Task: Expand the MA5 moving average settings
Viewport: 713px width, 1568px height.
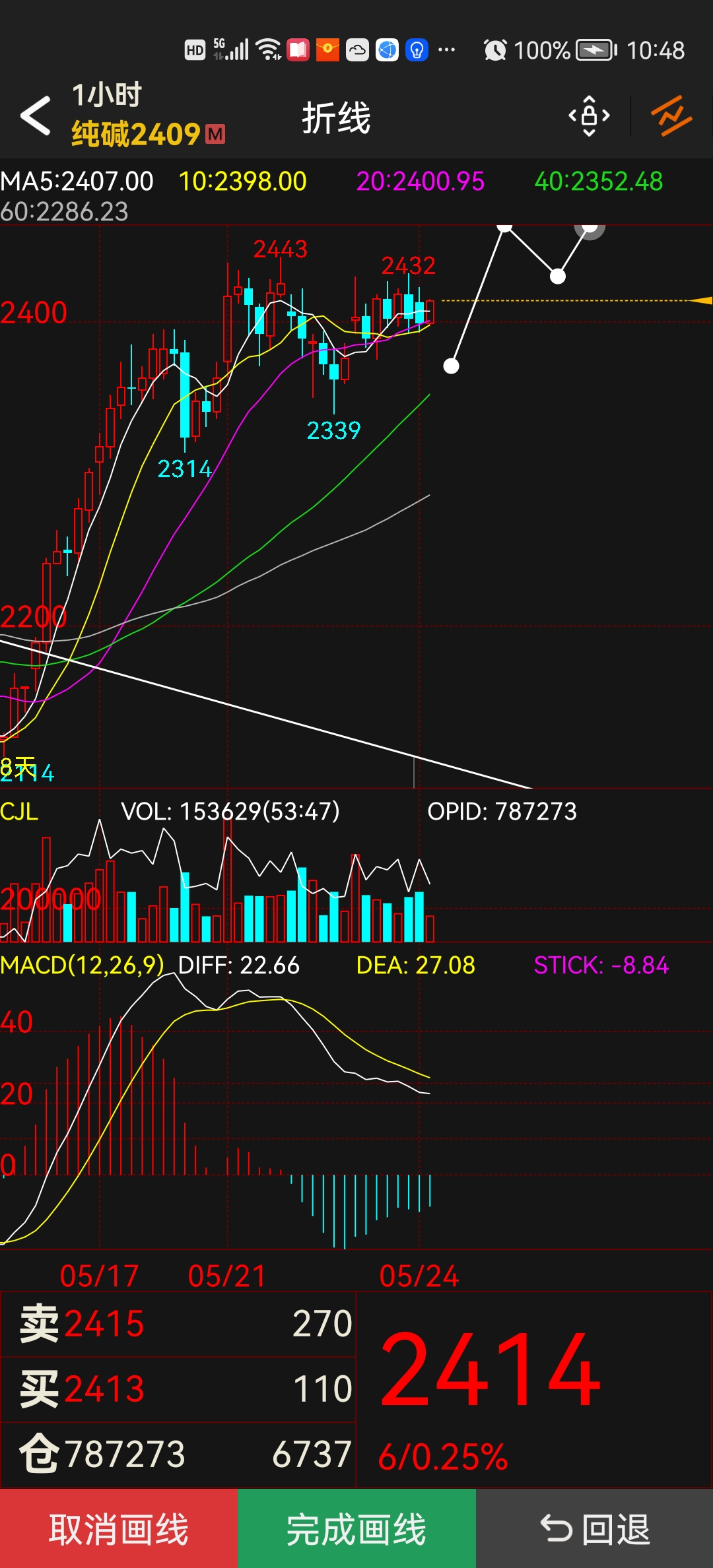Action: 77,181
